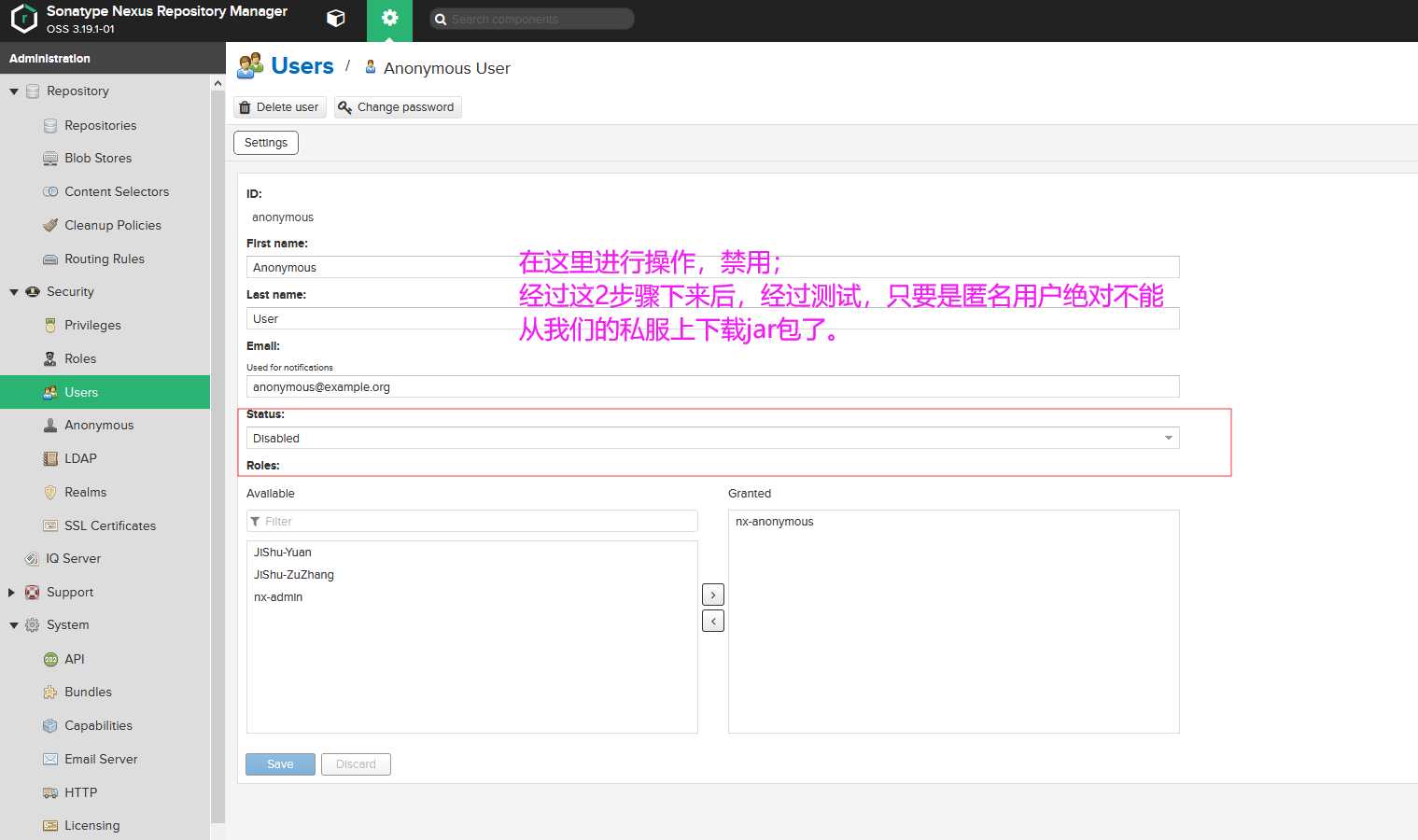The image size is (1418, 840).
Task: Move role to Granted with right arrow
Action: [x=713, y=595]
